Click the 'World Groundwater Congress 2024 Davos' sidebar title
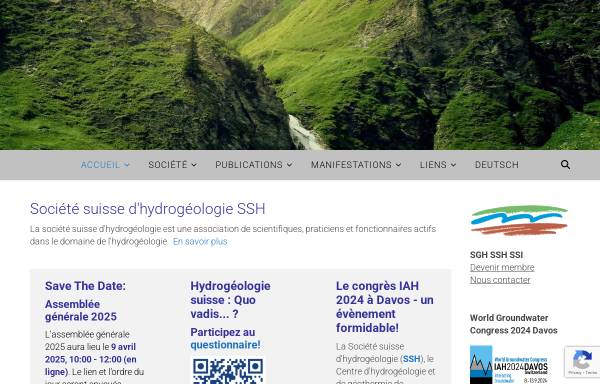This screenshot has width=600, height=384. pyautogui.click(x=514, y=324)
